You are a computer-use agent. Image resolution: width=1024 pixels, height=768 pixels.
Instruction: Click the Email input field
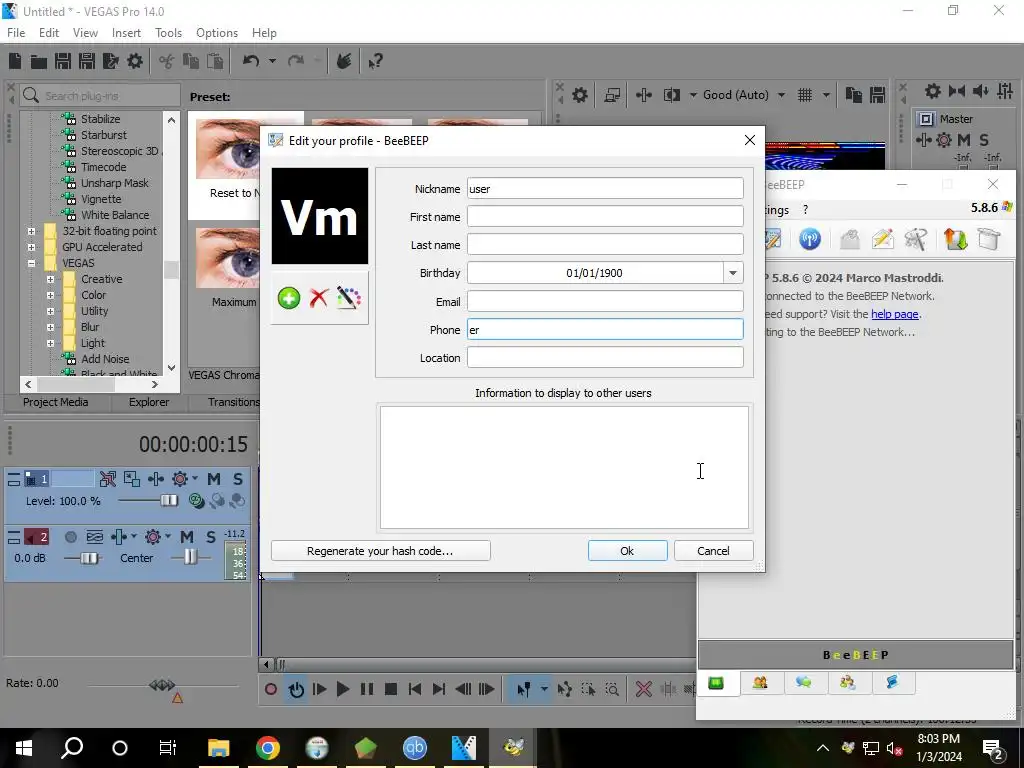(605, 302)
